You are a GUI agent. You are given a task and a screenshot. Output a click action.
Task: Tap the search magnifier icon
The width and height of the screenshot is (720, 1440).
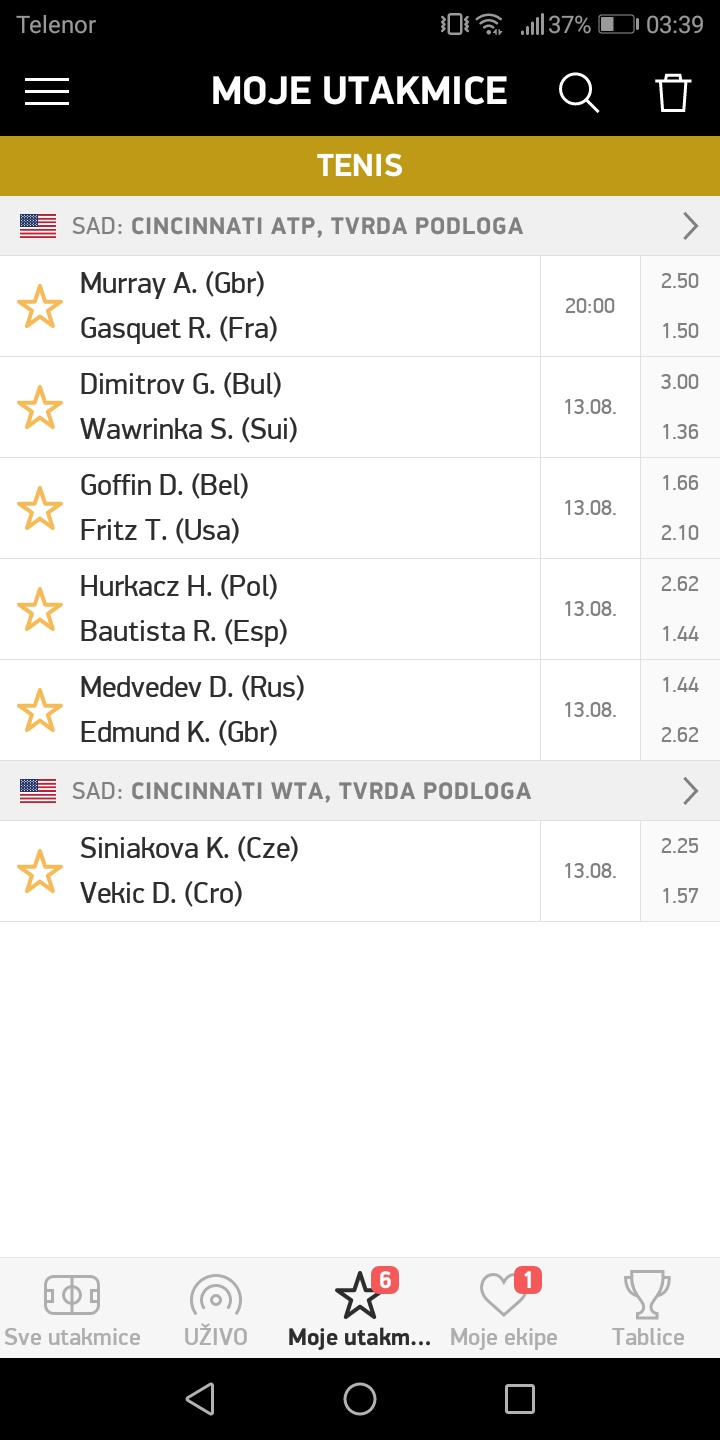click(x=578, y=92)
